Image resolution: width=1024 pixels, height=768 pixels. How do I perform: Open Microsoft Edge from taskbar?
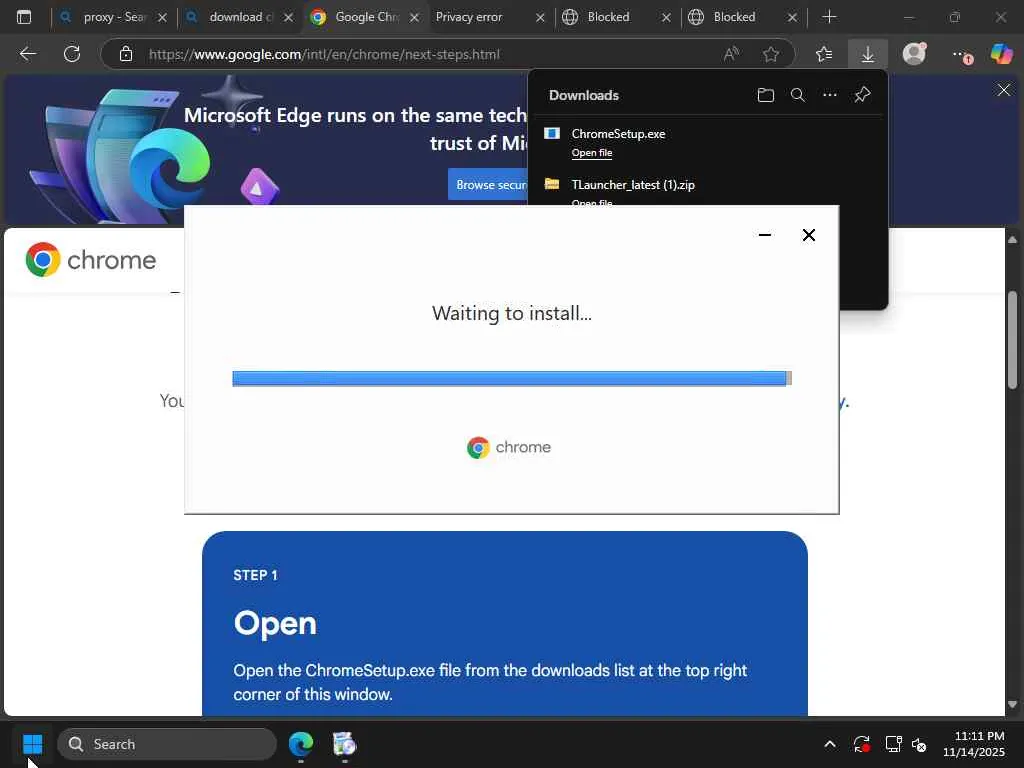[301, 744]
